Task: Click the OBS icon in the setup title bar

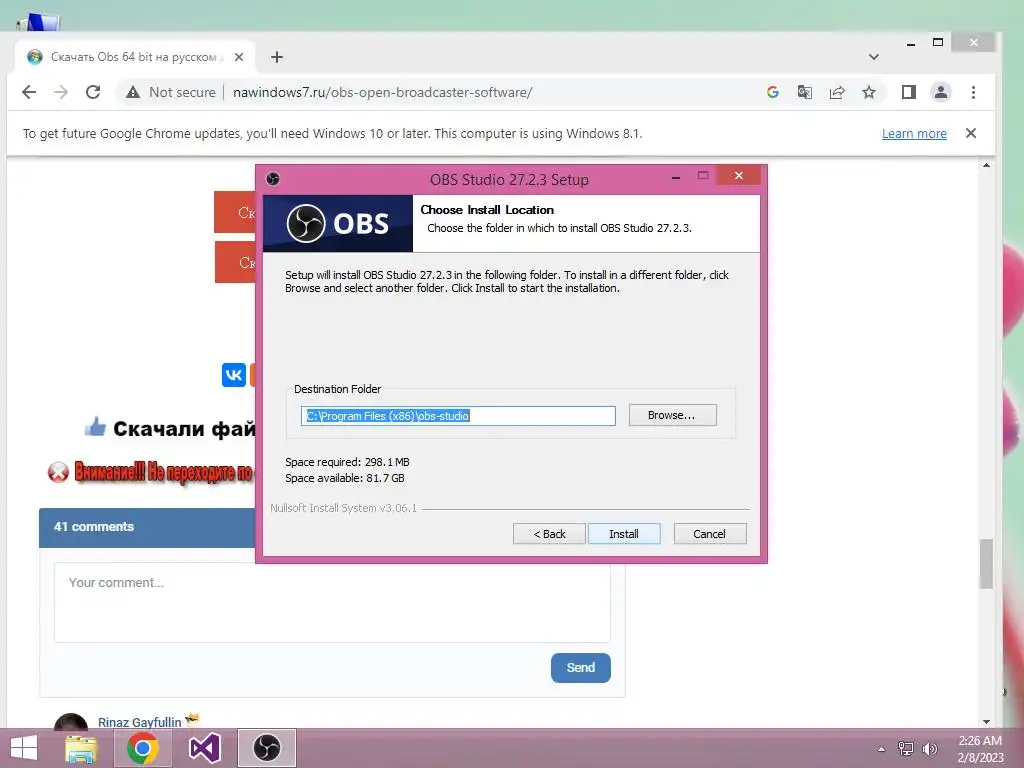Action: [x=273, y=179]
